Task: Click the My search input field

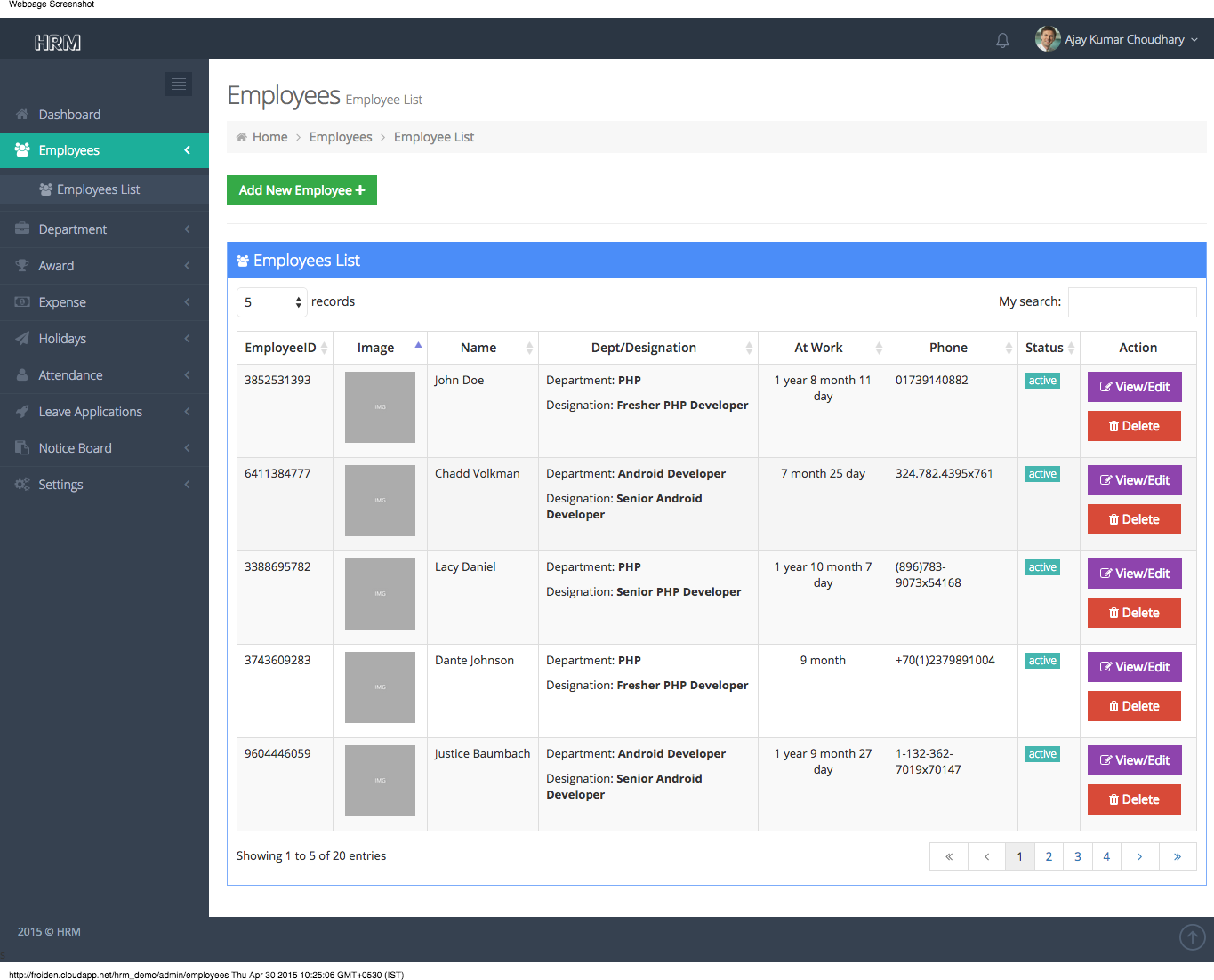Action: point(1131,302)
